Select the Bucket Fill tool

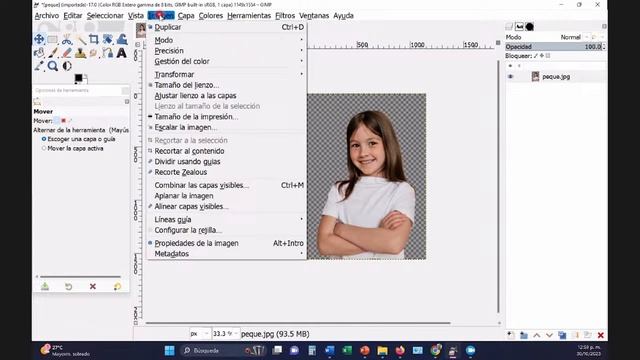[x=39, y=53]
